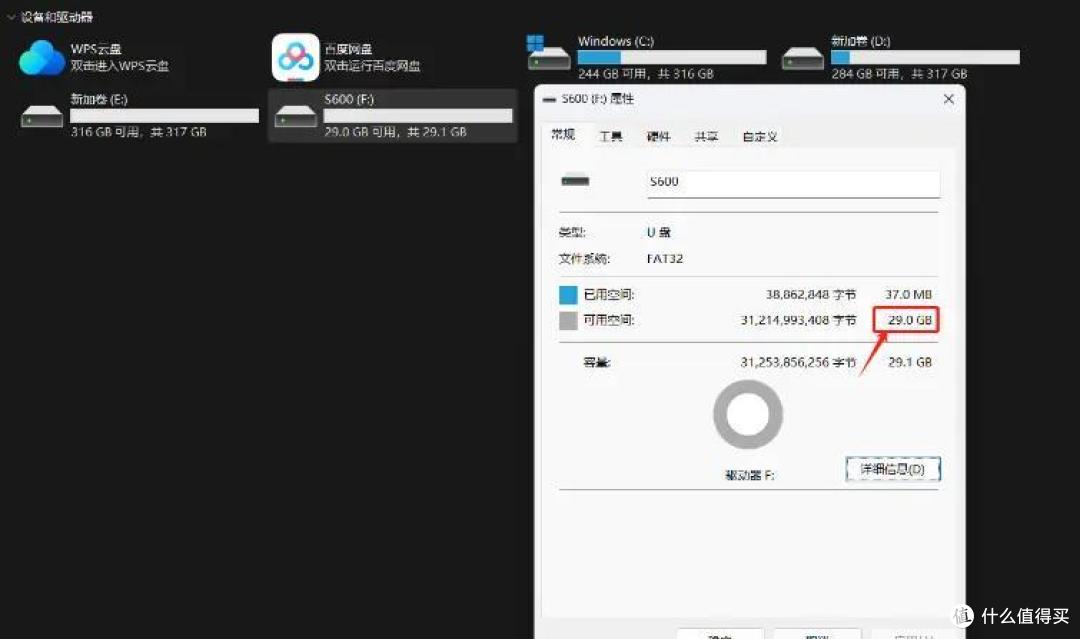Click the 文件系统: label
This screenshot has width=1080, height=639.
pos(584,259)
